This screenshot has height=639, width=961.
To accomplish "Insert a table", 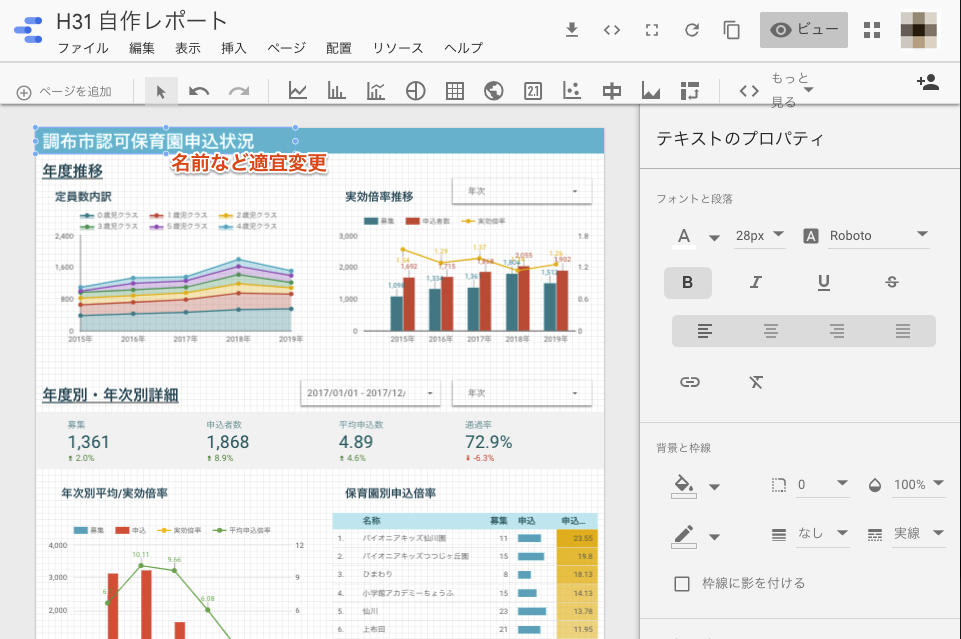I will tap(455, 91).
